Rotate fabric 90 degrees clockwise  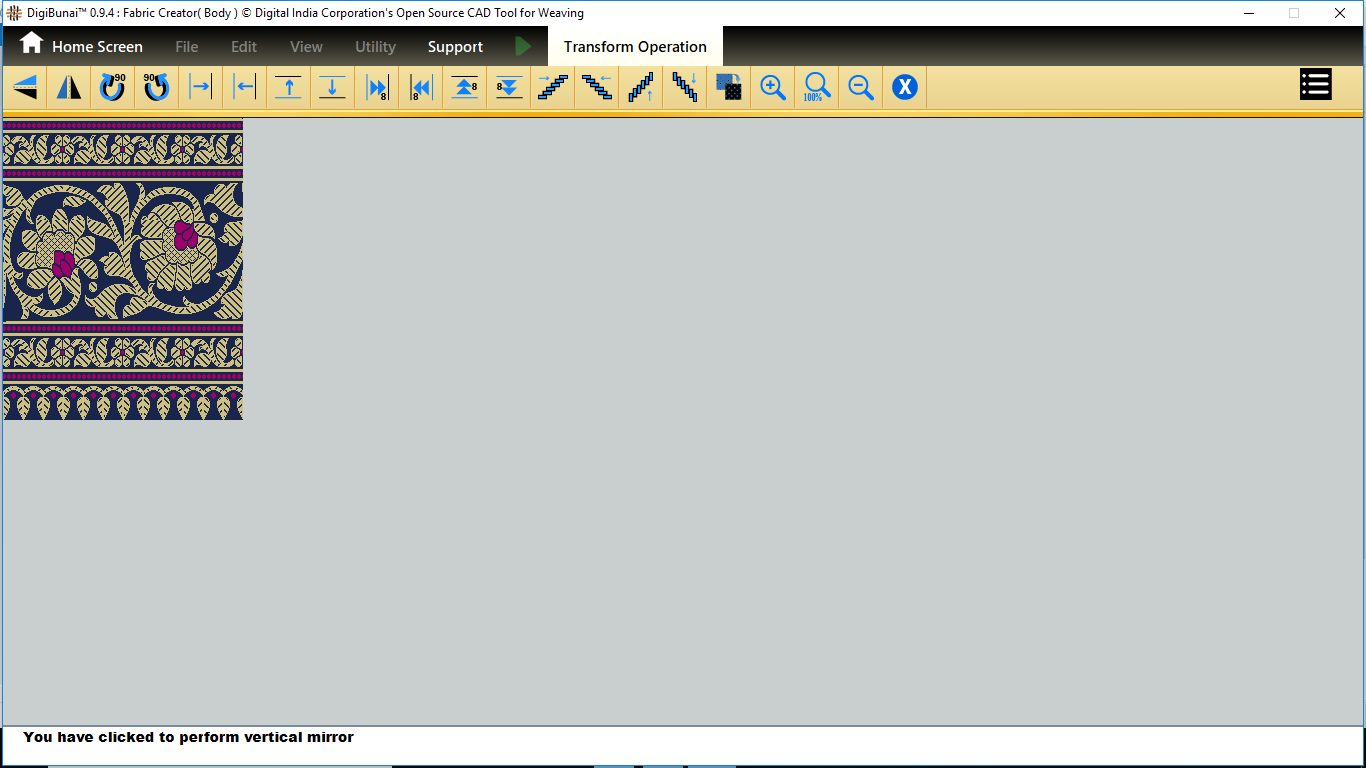pyautogui.click(x=112, y=88)
